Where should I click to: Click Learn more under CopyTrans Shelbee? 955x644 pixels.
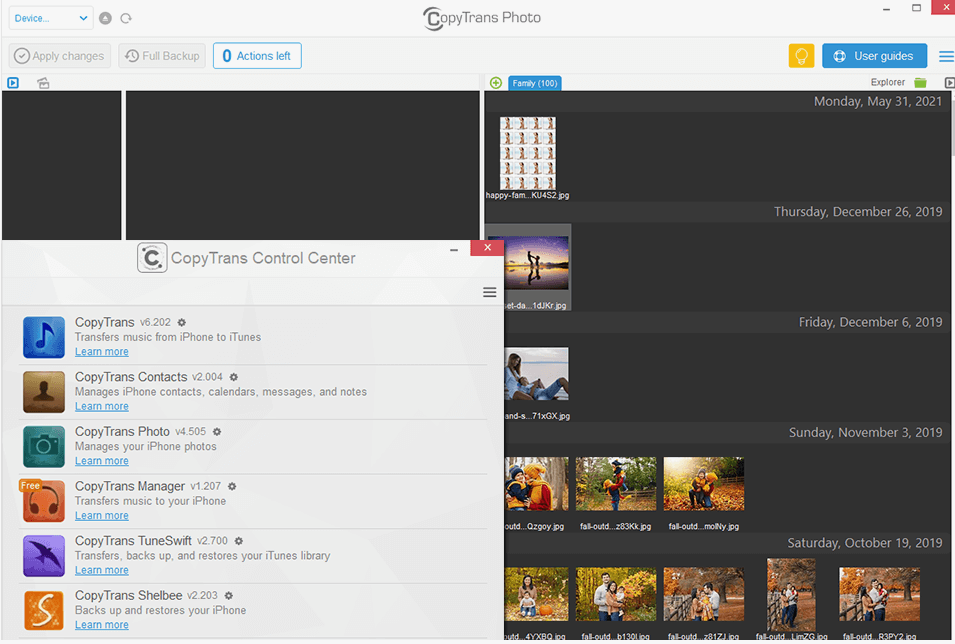[102, 625]
